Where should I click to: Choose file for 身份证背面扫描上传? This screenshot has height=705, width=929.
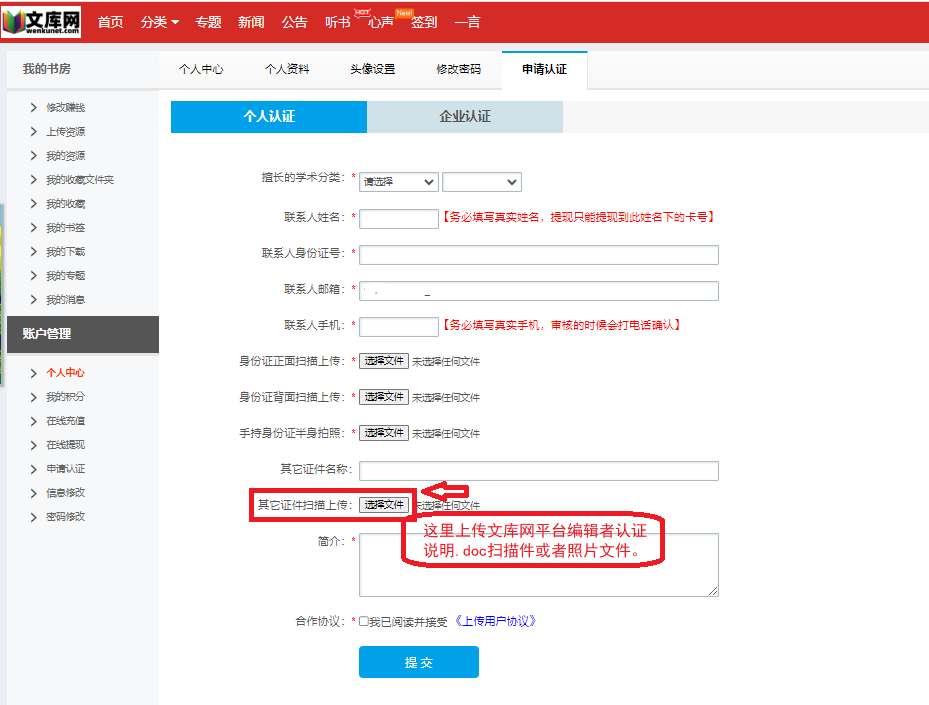[x=384, y=397]
